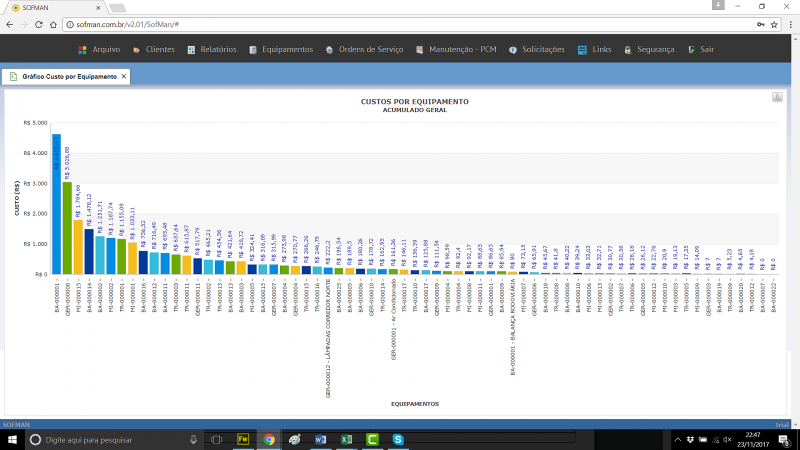Click the Ordens de Serviço gear icon
Image resolution: width=800 pixels, height=450 pixels.
coord(330,49)
